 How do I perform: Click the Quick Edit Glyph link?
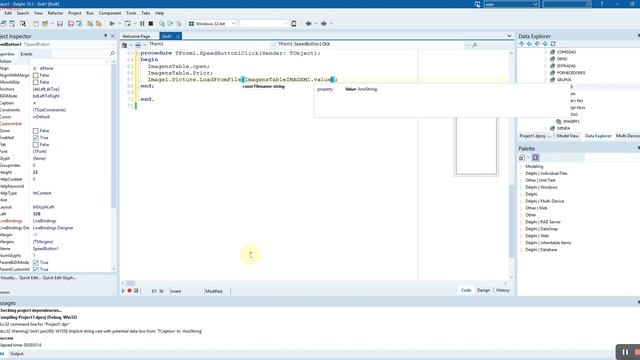click(x=59, y=278)
